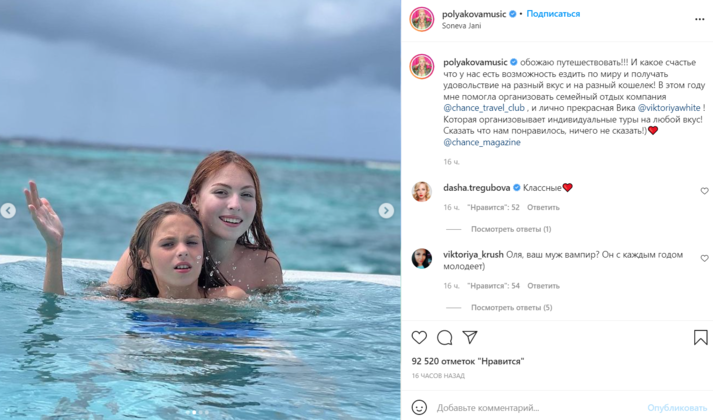
Task: Save post with bookmark icon
Action: 701,338
